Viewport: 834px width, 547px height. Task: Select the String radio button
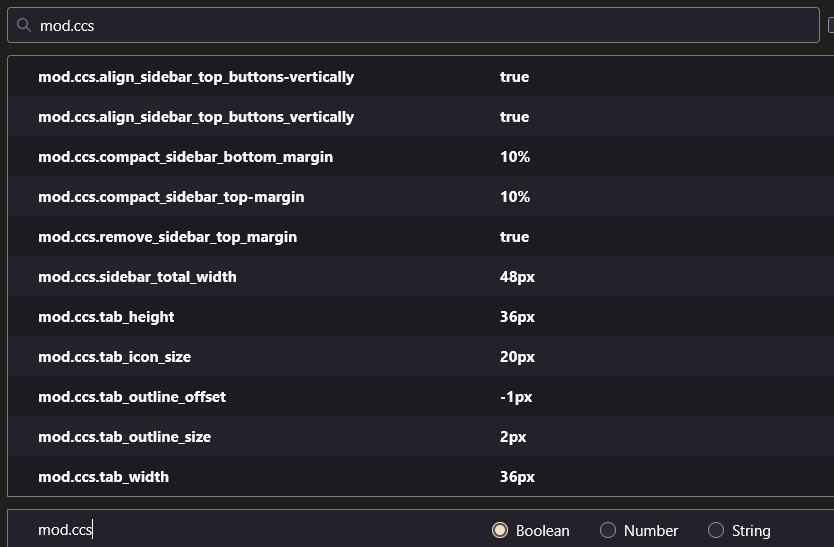(716, 530)
